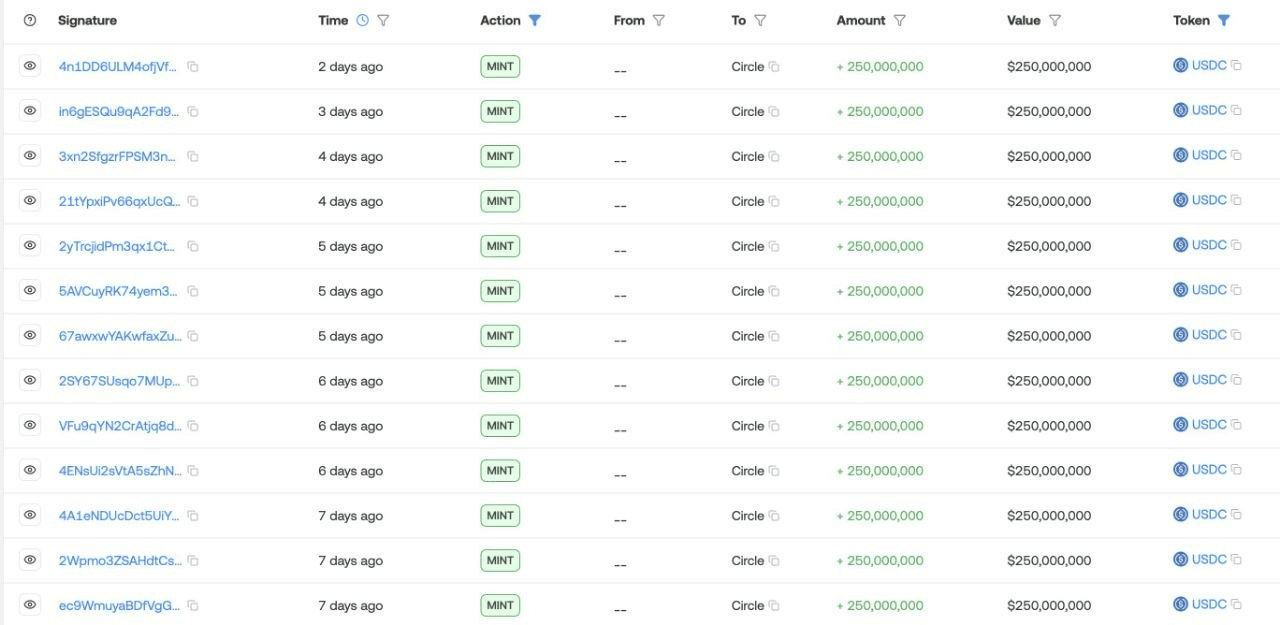Copy signature ec9WmuyaBDfVgG
The height and width of the screenshot is (625, 1280).
(x=193, y=606)
